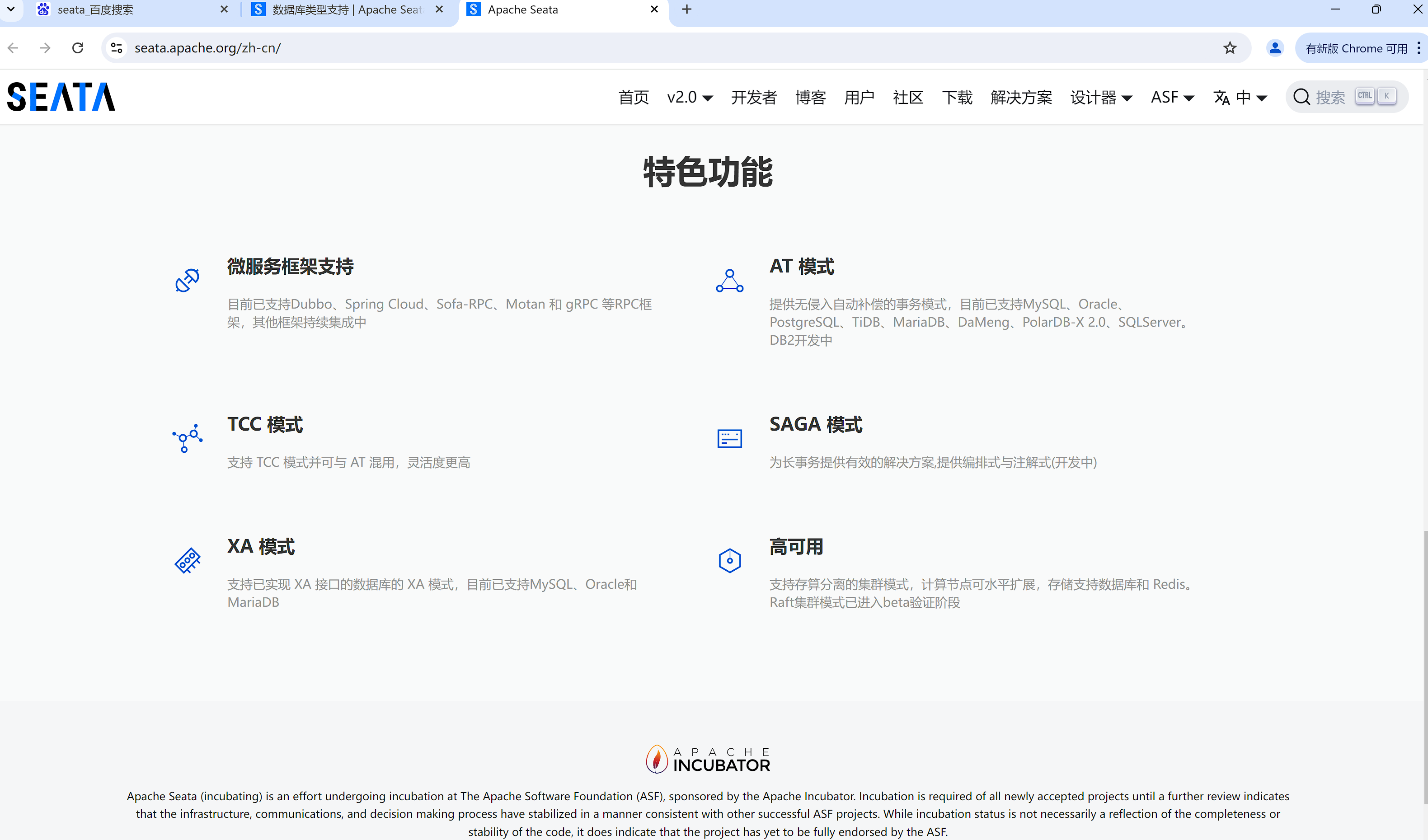Screen dimensions: 1428x840
Task: Open the 社区 nav item
Action: tap(908, 98)
